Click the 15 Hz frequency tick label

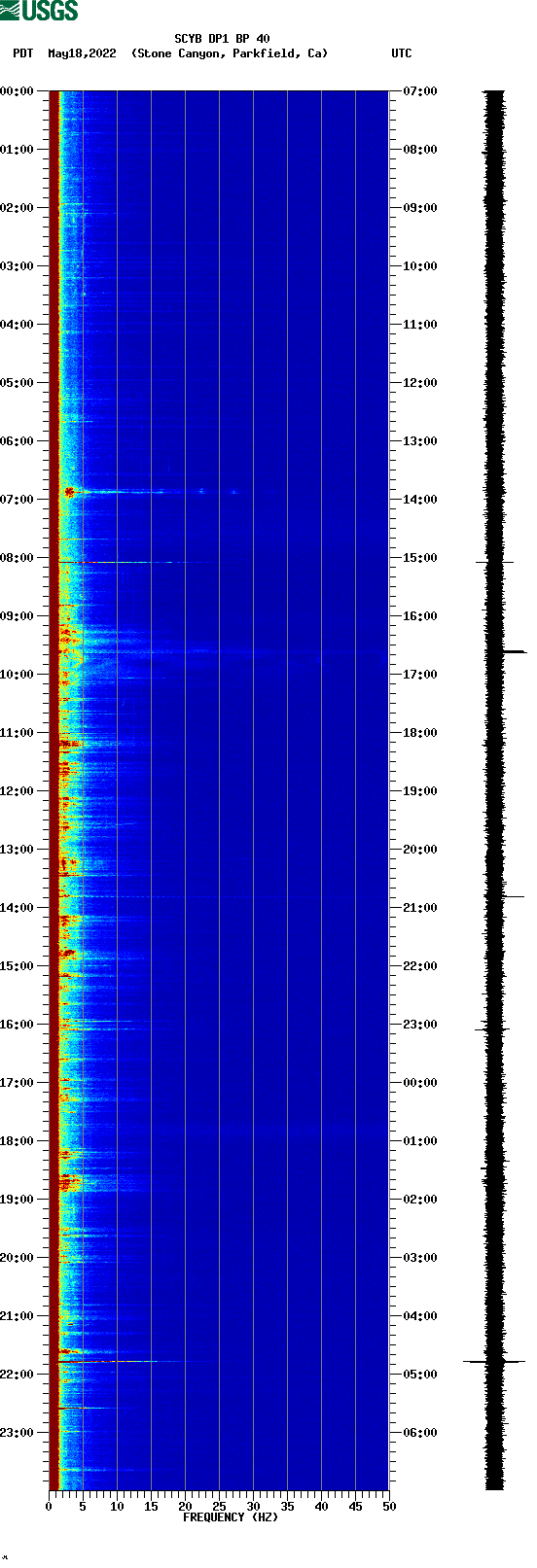[x=151, y=1507]
